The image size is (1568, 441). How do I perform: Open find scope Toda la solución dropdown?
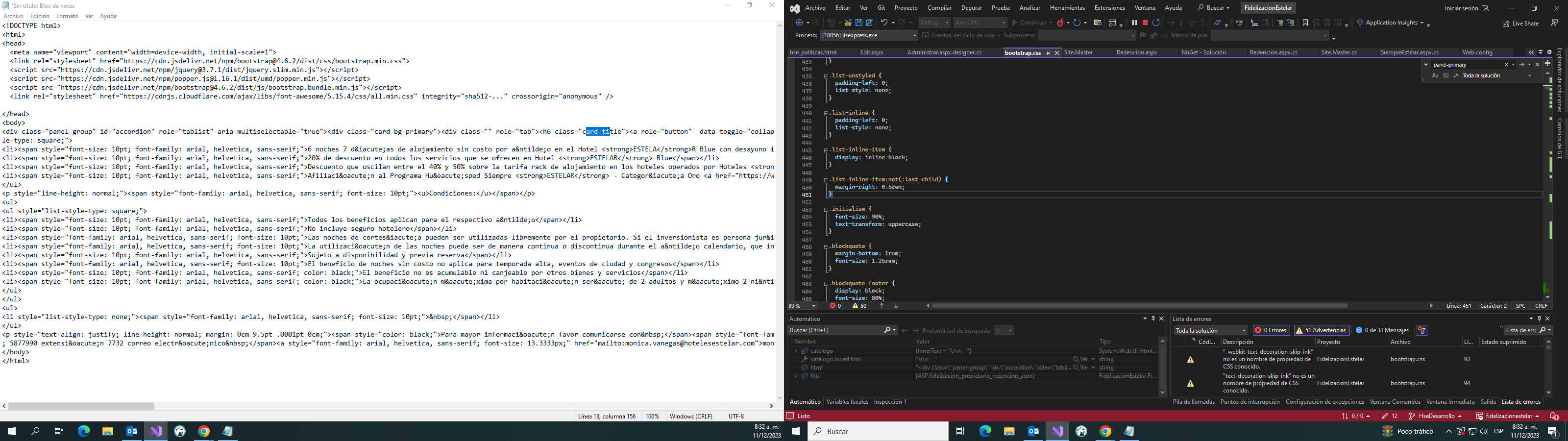click(1497, 75)
